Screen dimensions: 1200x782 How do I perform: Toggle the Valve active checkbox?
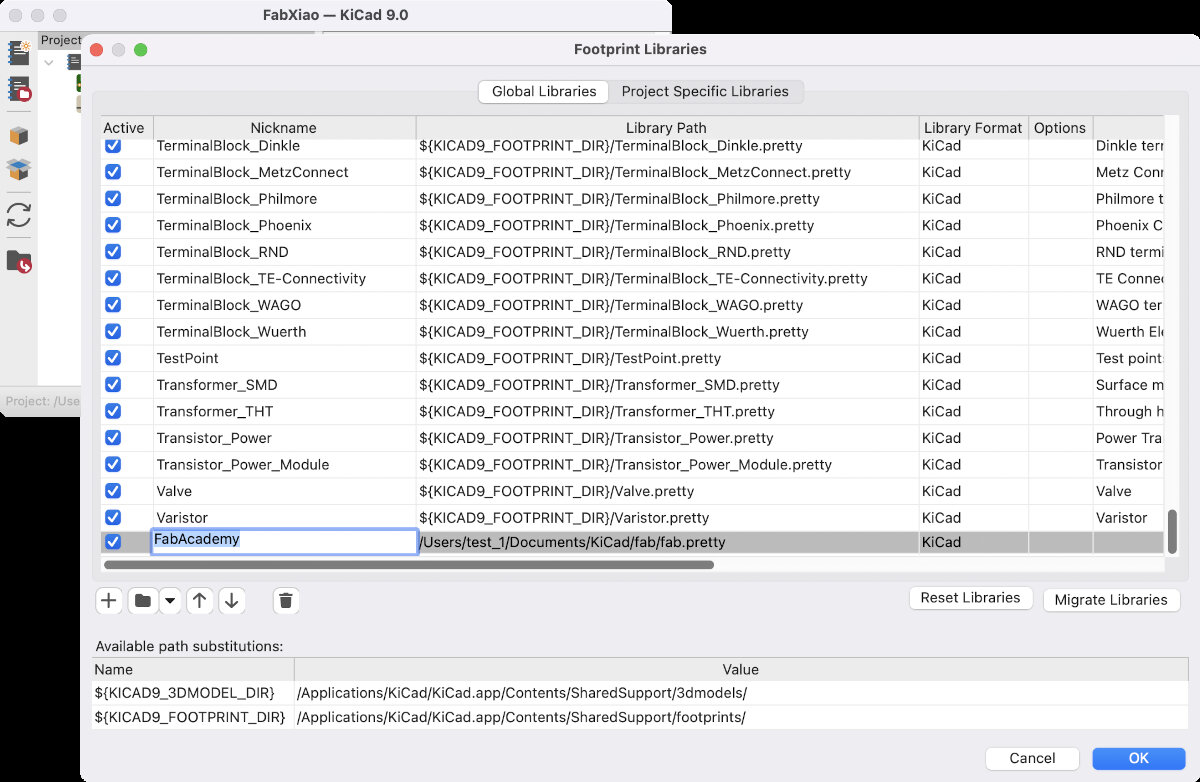pyautogui.click(x=113, y=491)
